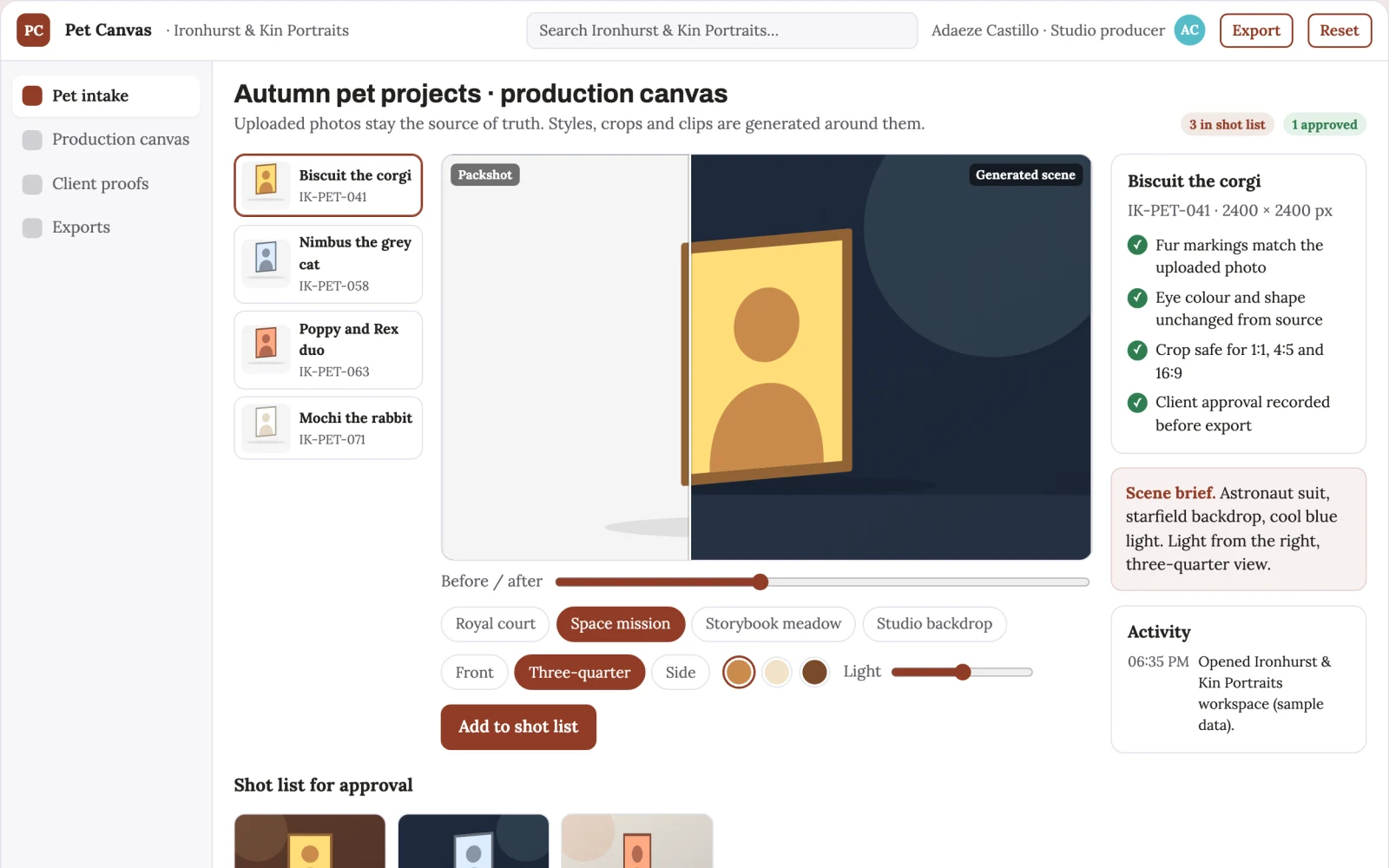Click the Eye colour check icon
This screenshot has width=1389, height=868.
point(1137,298)
